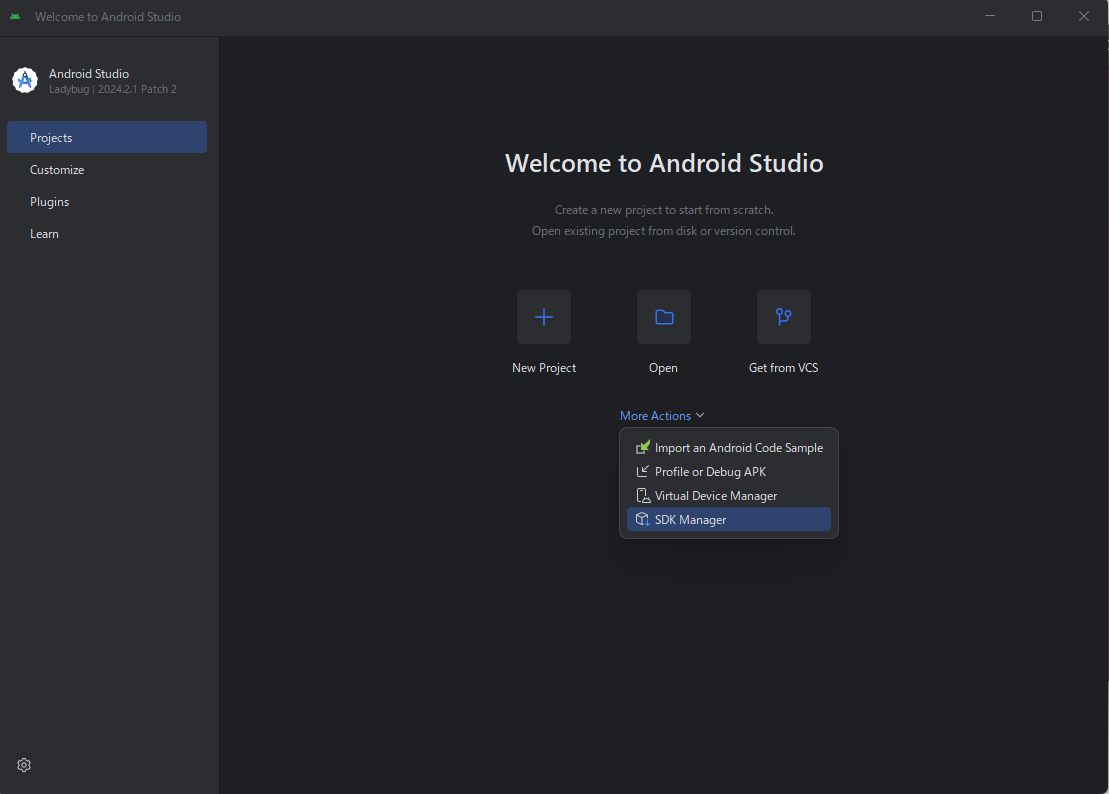Click the Import an Android Code Sample icon
Screen dimensions: 1109x794
coord(642,448)
